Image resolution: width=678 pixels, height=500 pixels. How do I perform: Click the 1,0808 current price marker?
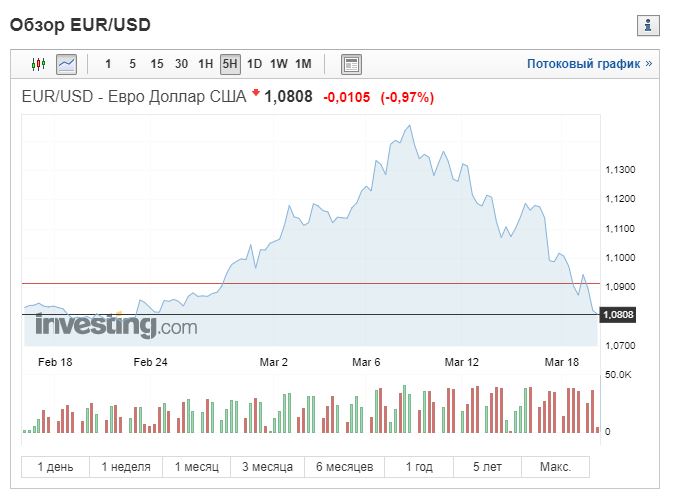pyautogui.click(x=618, y=314)
